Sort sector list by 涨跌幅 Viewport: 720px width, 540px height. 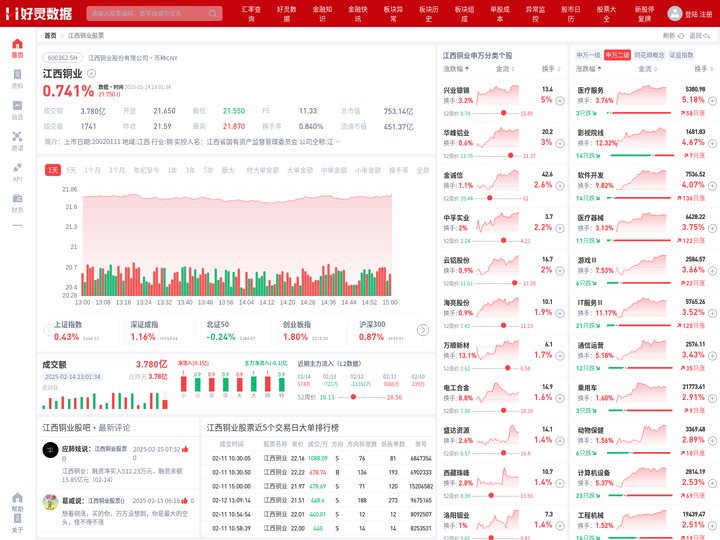coord(589,69)
